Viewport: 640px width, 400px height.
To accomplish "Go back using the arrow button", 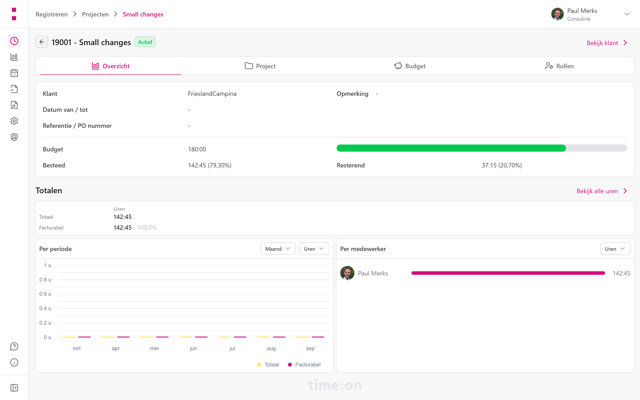I will (x=42, y=42).
